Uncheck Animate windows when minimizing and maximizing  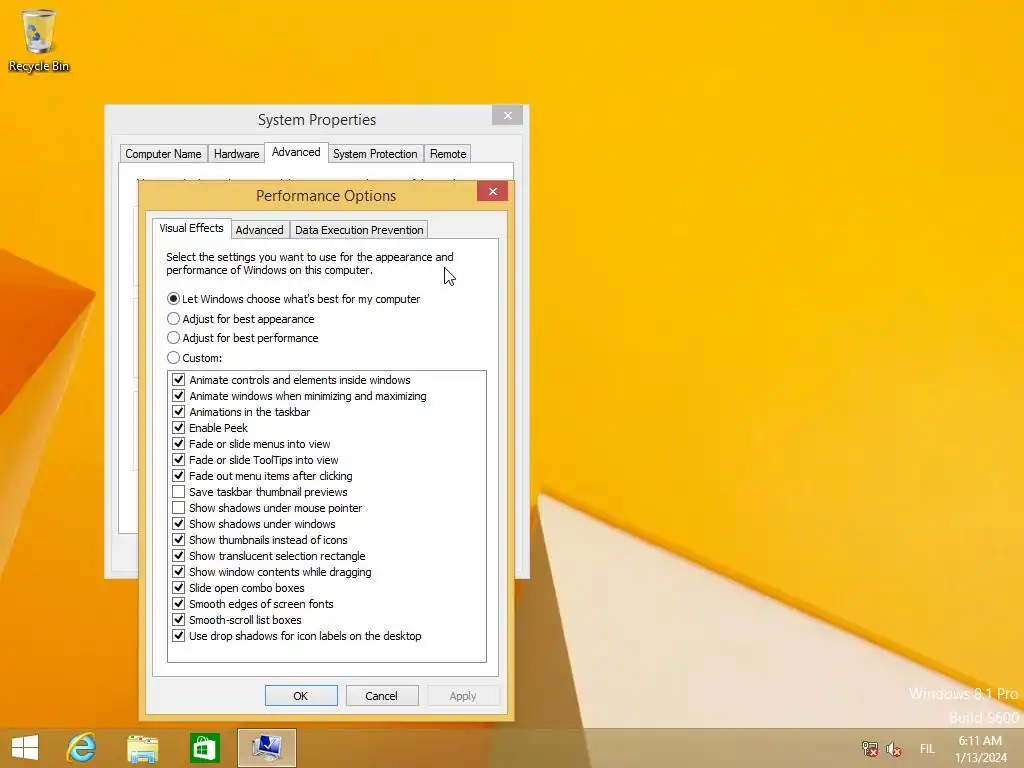tap(178, 396)
